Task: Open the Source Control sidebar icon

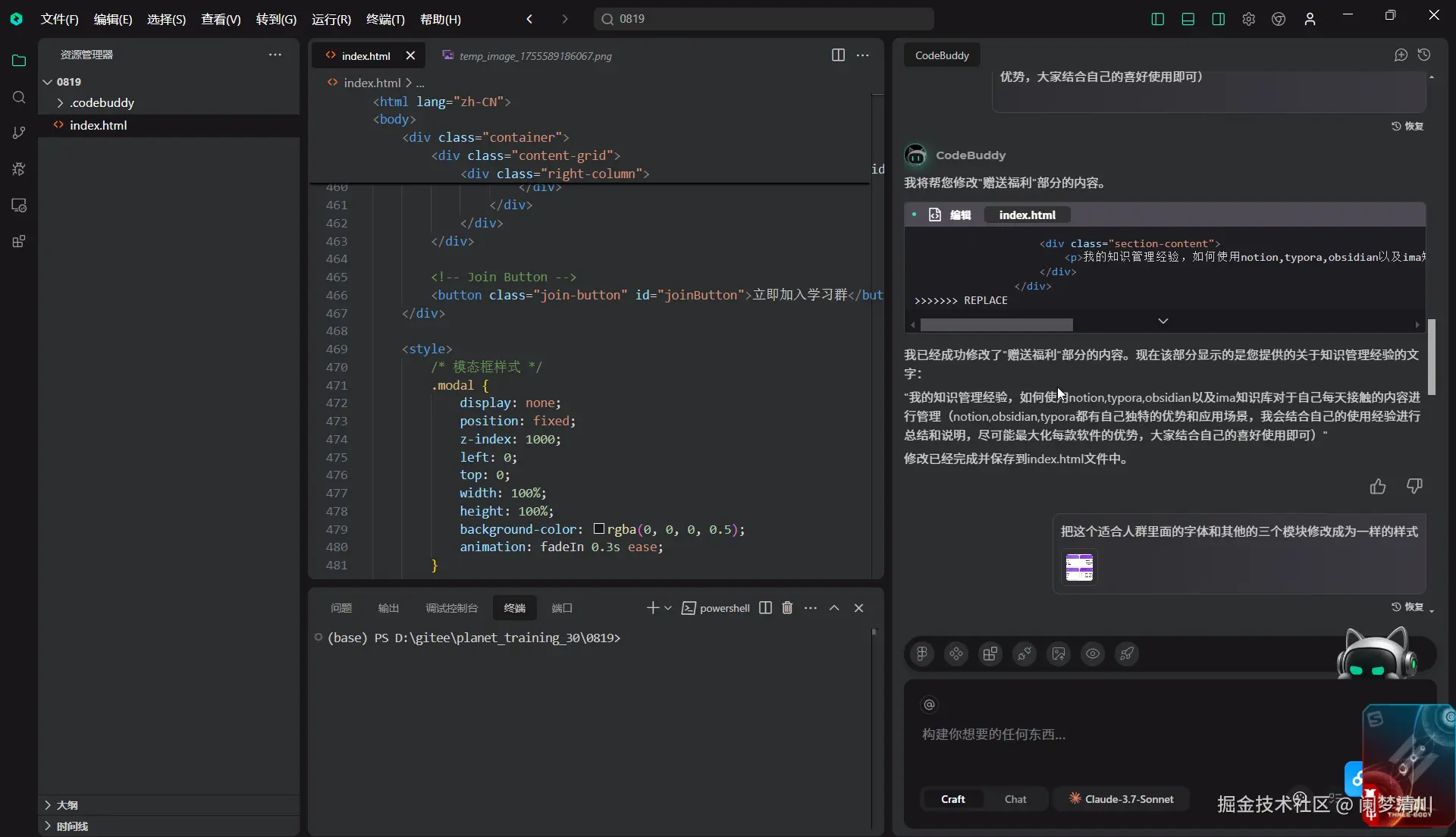Action: [19, 133]
